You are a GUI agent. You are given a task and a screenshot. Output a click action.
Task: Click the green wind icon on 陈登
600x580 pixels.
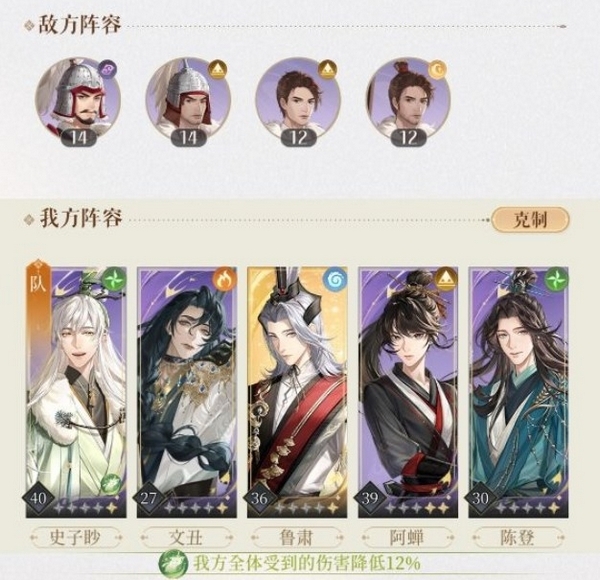(x=557, y=278)
